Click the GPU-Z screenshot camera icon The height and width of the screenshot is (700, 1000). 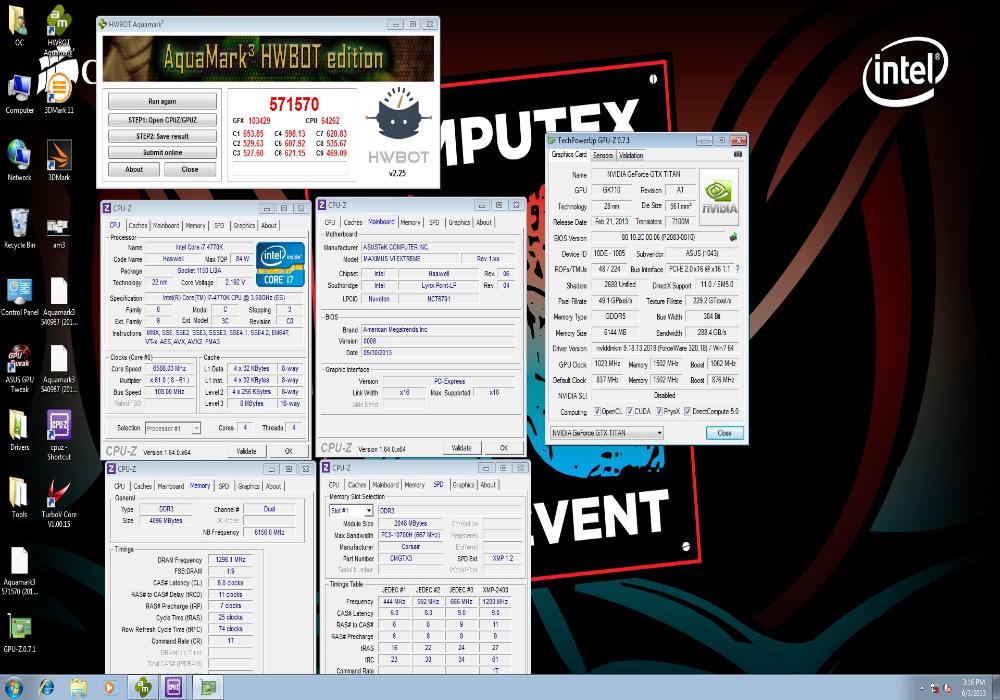[738, 154]
